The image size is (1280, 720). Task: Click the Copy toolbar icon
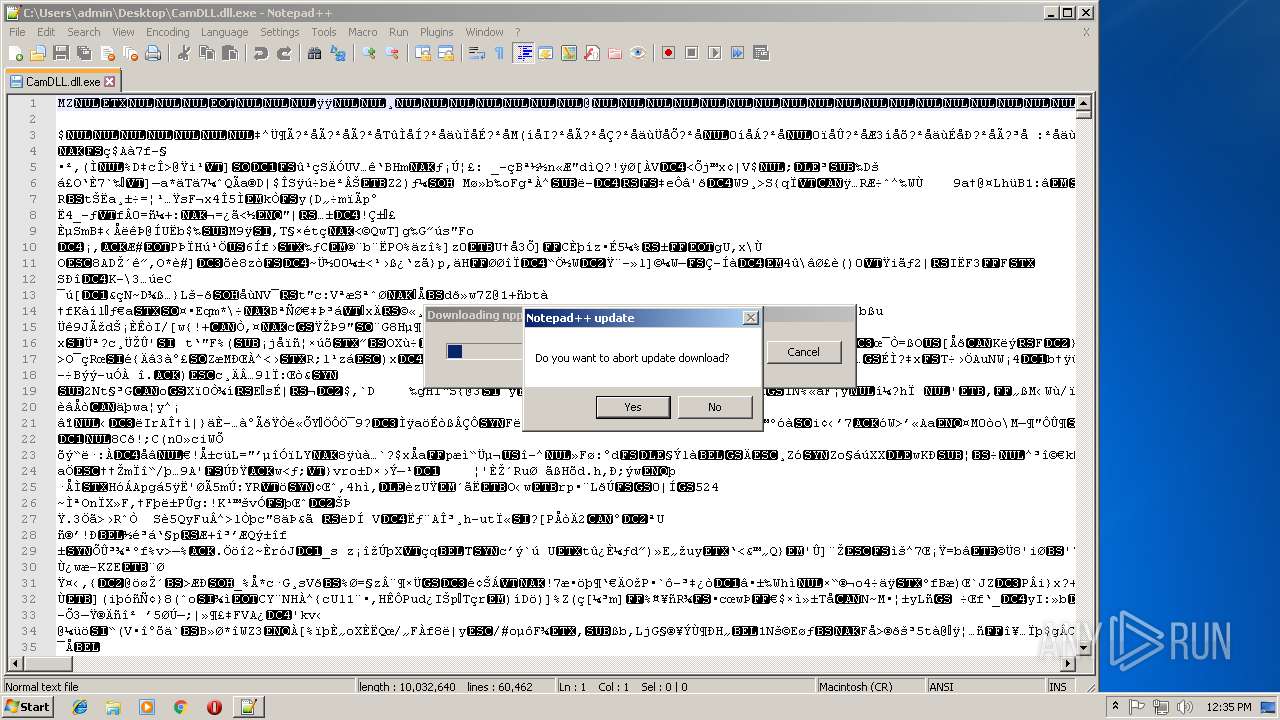[x=207, y=53]
